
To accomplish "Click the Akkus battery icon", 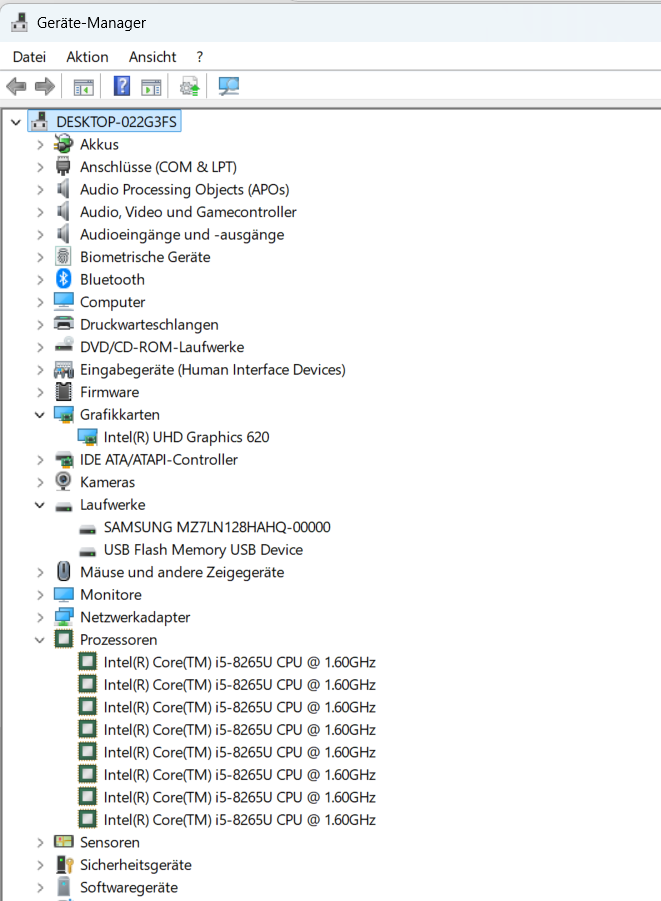I will [63, 144].
